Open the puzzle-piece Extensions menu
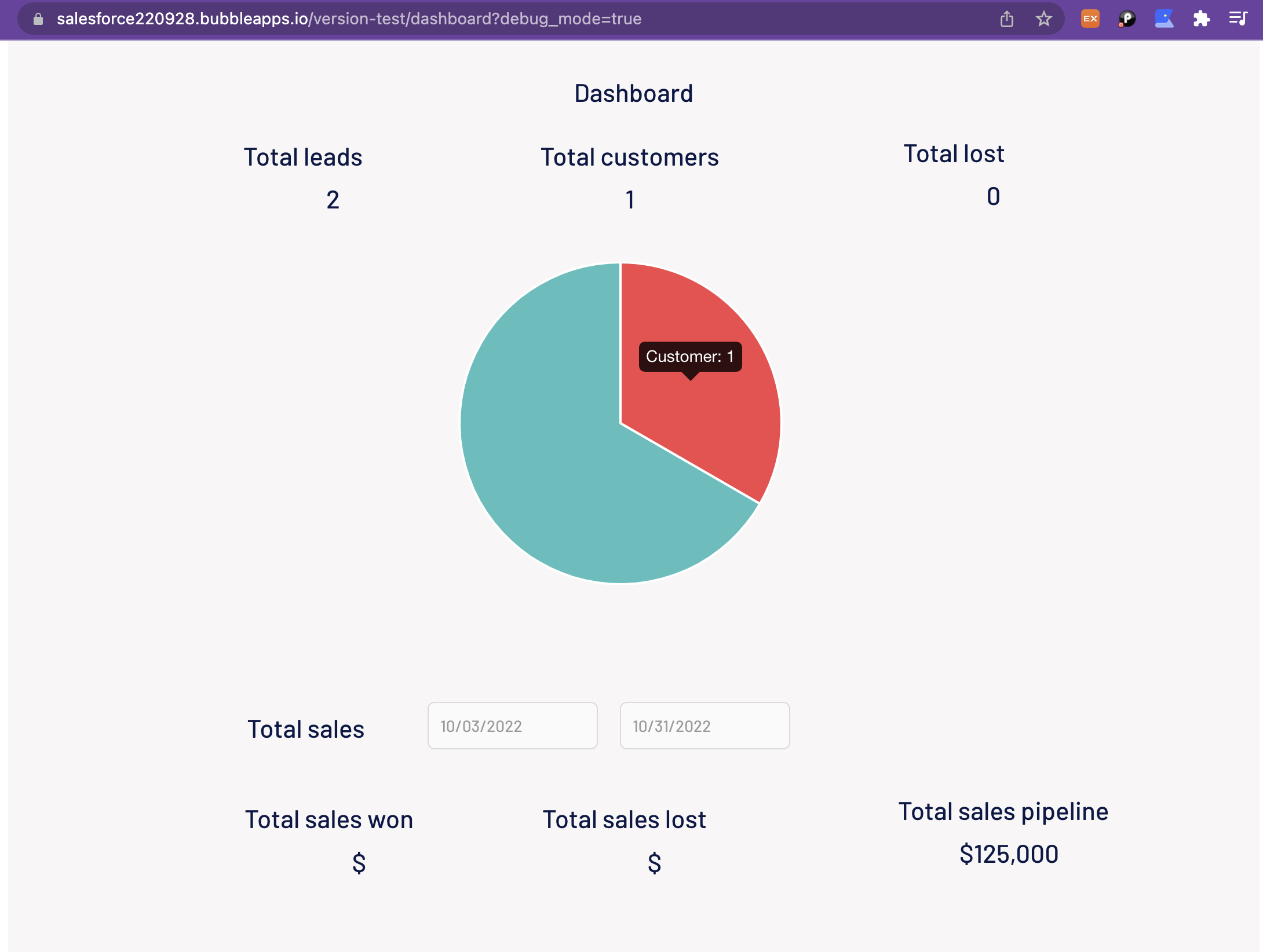 point(1201,19)
